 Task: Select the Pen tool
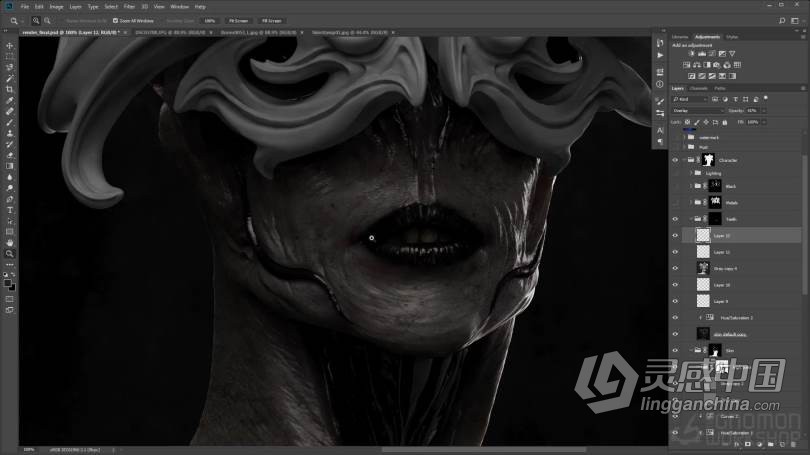pos(9,199)
